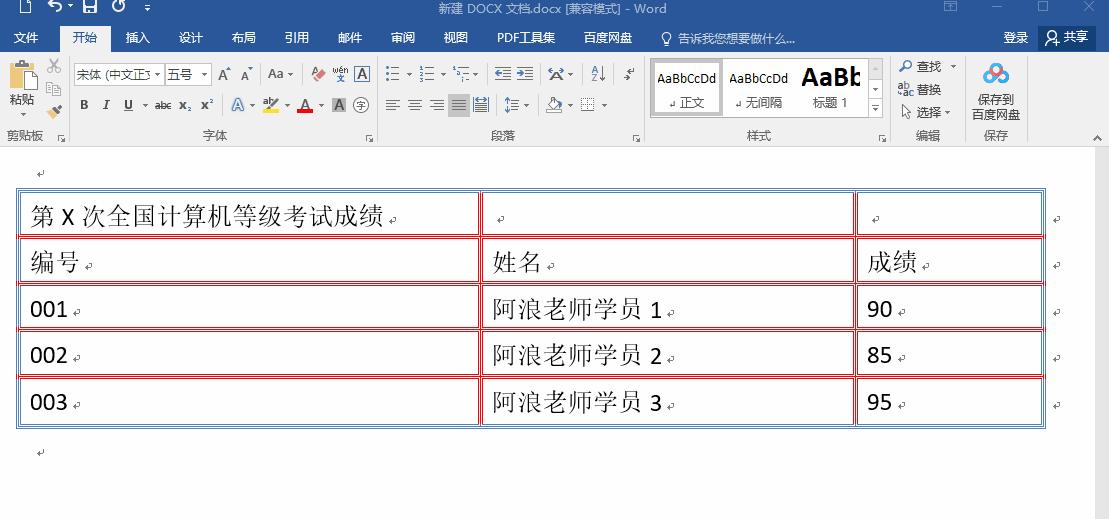Screen dimensions: 1109x519
Task: Toggle underline formatting
Action: click(128, 105)
